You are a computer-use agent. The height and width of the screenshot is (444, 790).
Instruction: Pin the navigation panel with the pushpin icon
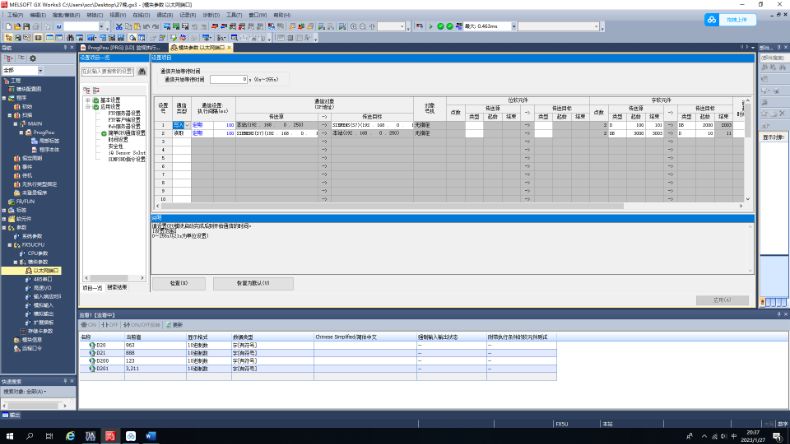65,47
